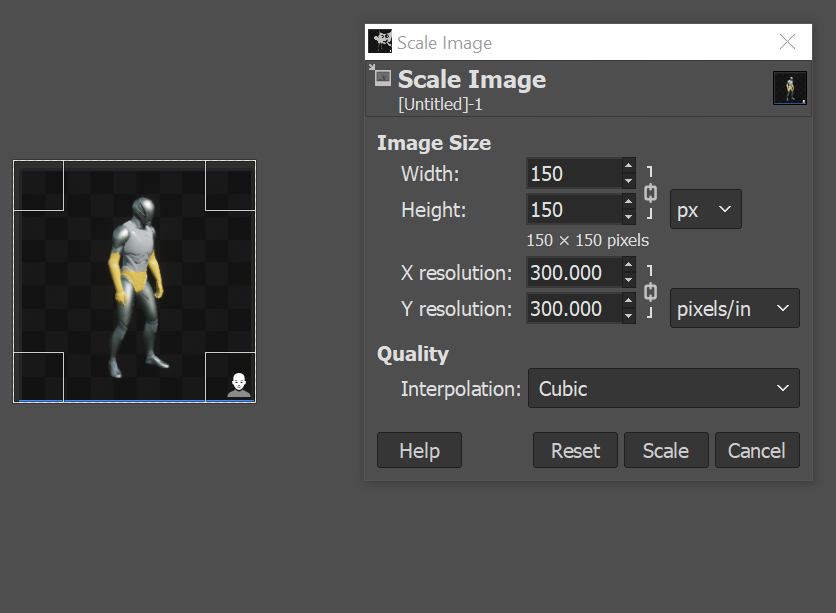Expand the Interpolation Cubic dropdown
Image resolution: width=836 pixels, height=613 pixels.
tap(663, 389)
